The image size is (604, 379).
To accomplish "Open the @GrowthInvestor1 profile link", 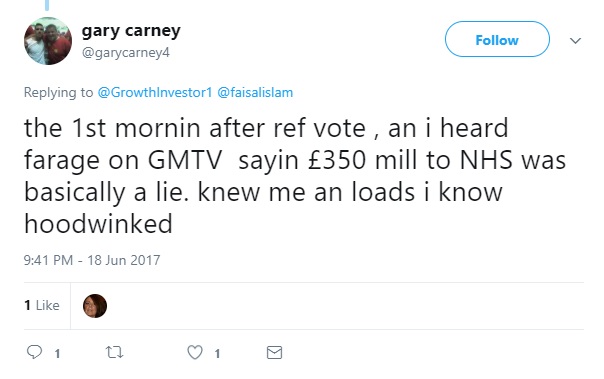I will pyautogui.click(x=155, y=92).
